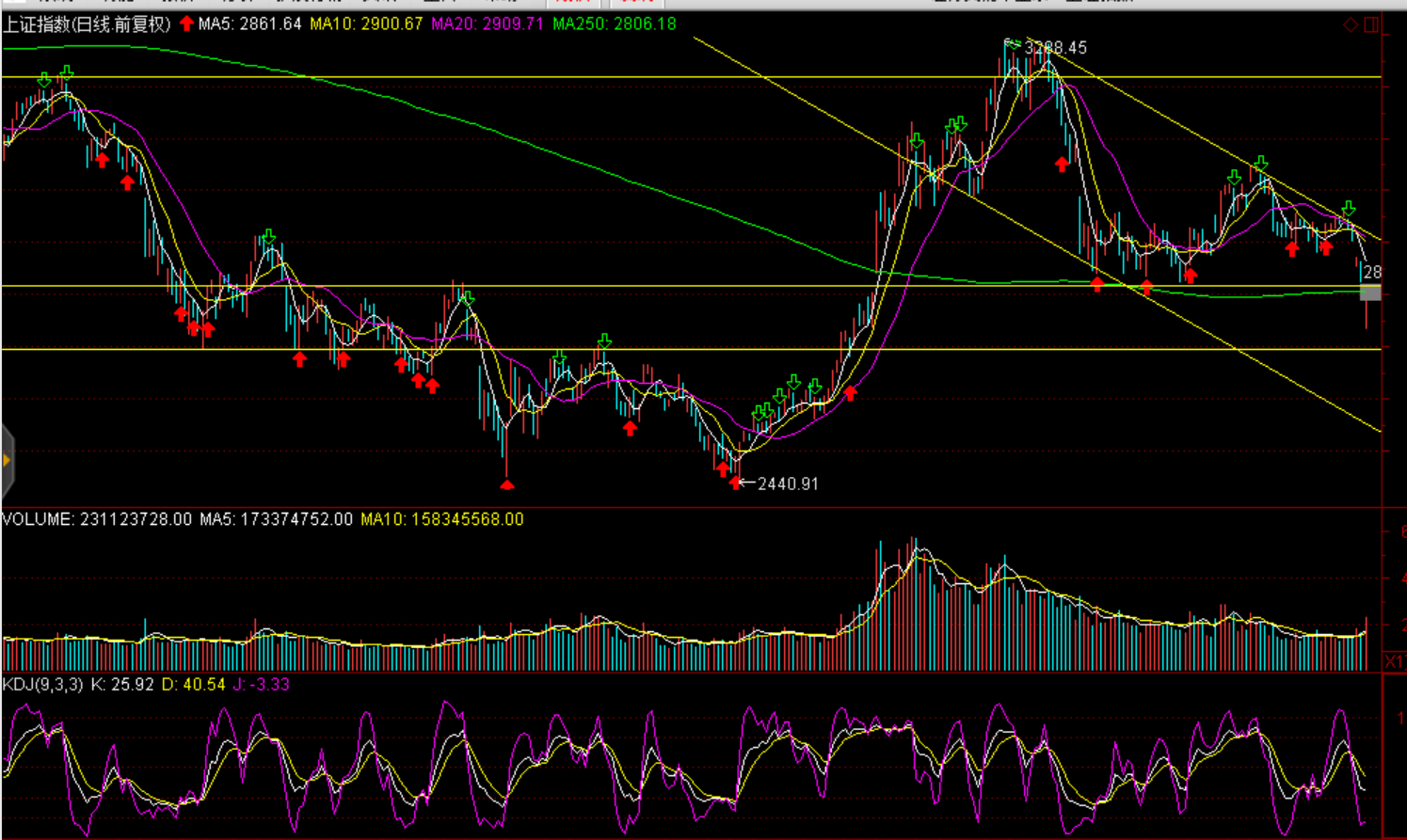1407x840 pixels.
Task: Click the X1 zoom scale button
Action: (x=1393, y=662)
